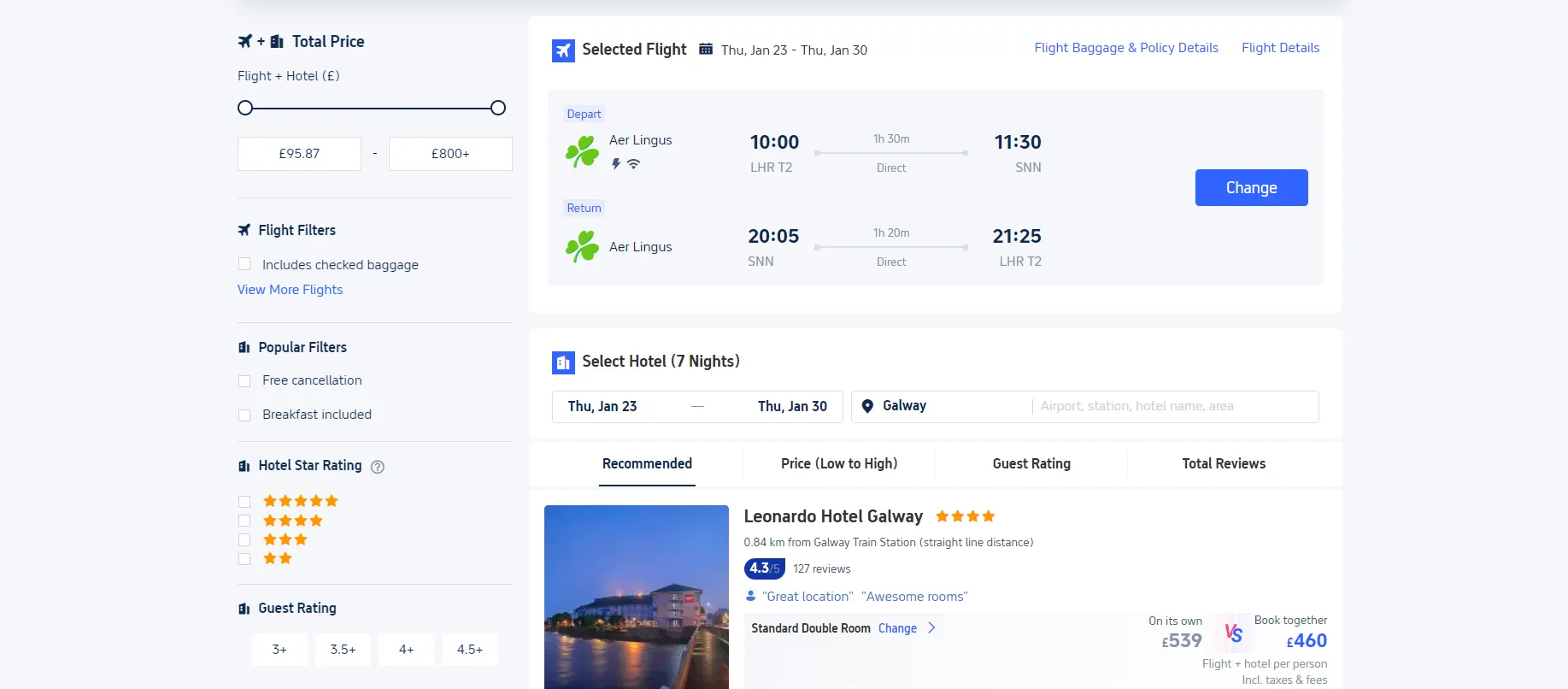Click the Galway location pin icon
The image size is (1568, 689).
867,406
